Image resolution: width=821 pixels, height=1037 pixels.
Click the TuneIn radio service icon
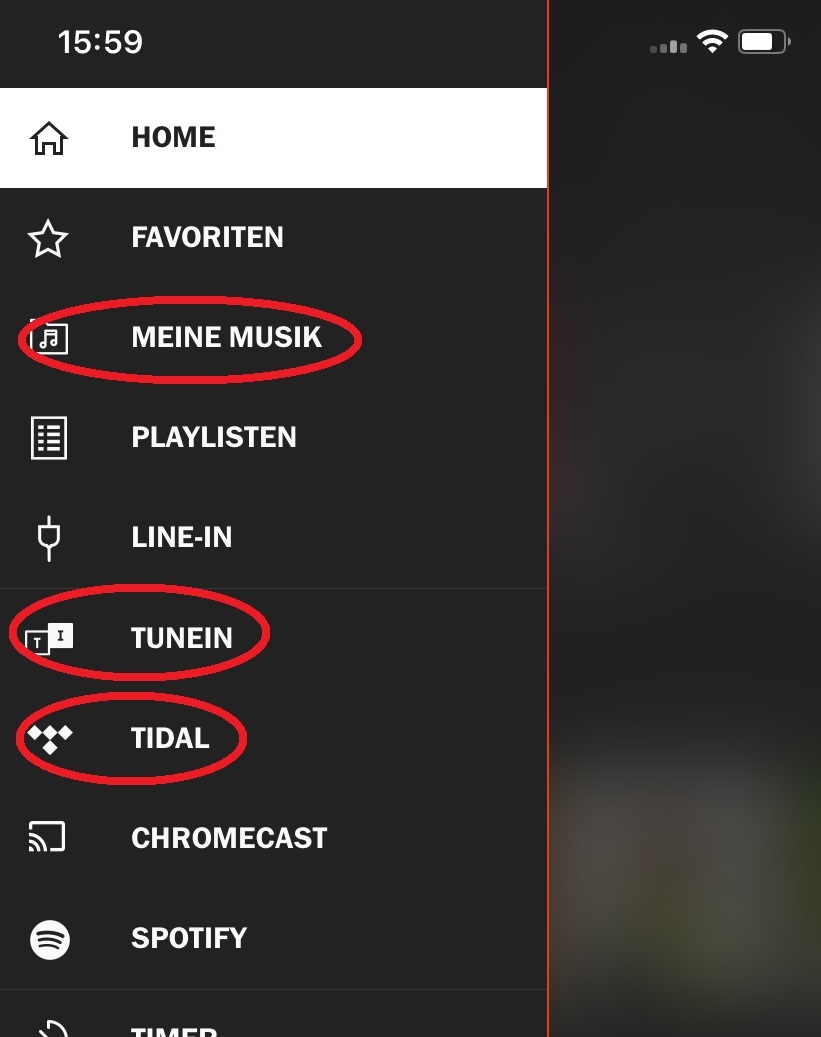(48, 637)
